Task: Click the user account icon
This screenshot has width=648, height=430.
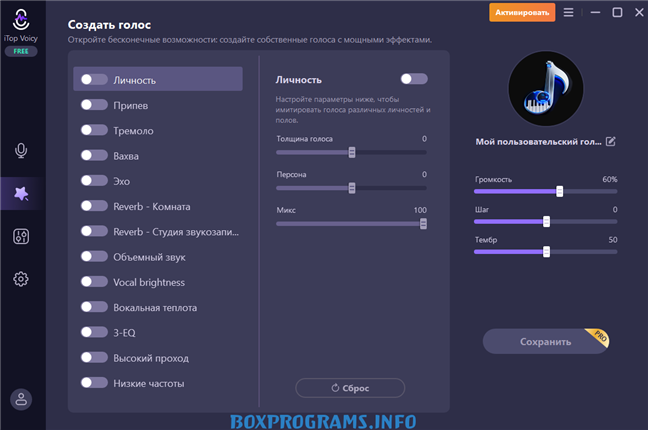Action: (21, 398)
